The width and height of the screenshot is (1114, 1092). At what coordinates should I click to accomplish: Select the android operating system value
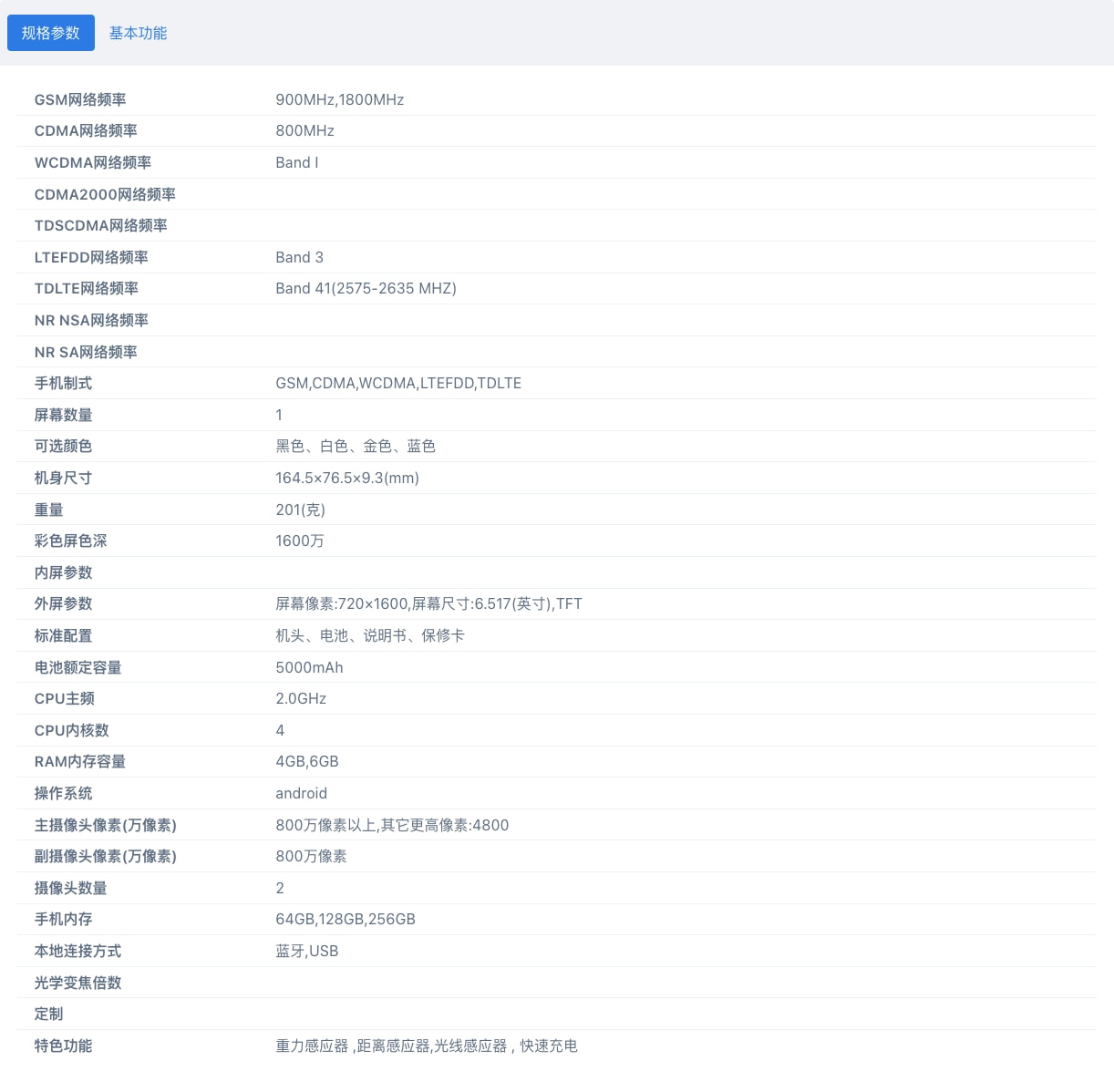[301, 793]
